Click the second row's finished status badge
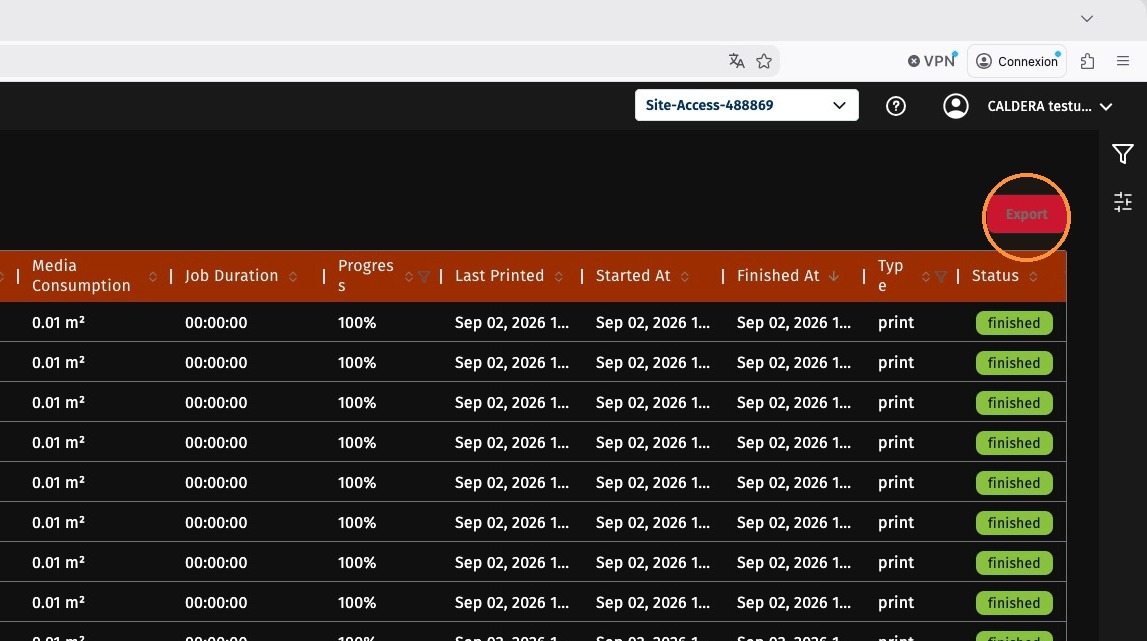 pos(1014,363)
